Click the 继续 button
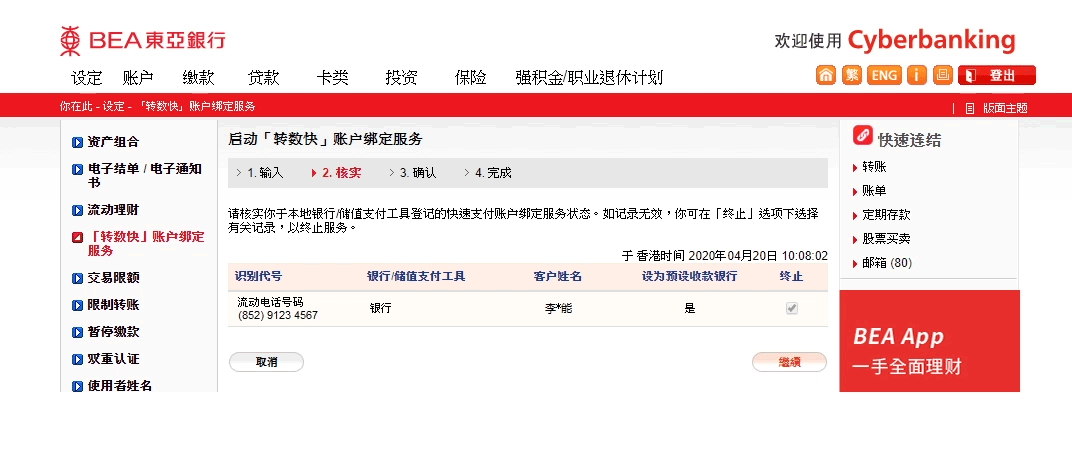This screenshot has height=450, width=1072. (x=789, y=362)
